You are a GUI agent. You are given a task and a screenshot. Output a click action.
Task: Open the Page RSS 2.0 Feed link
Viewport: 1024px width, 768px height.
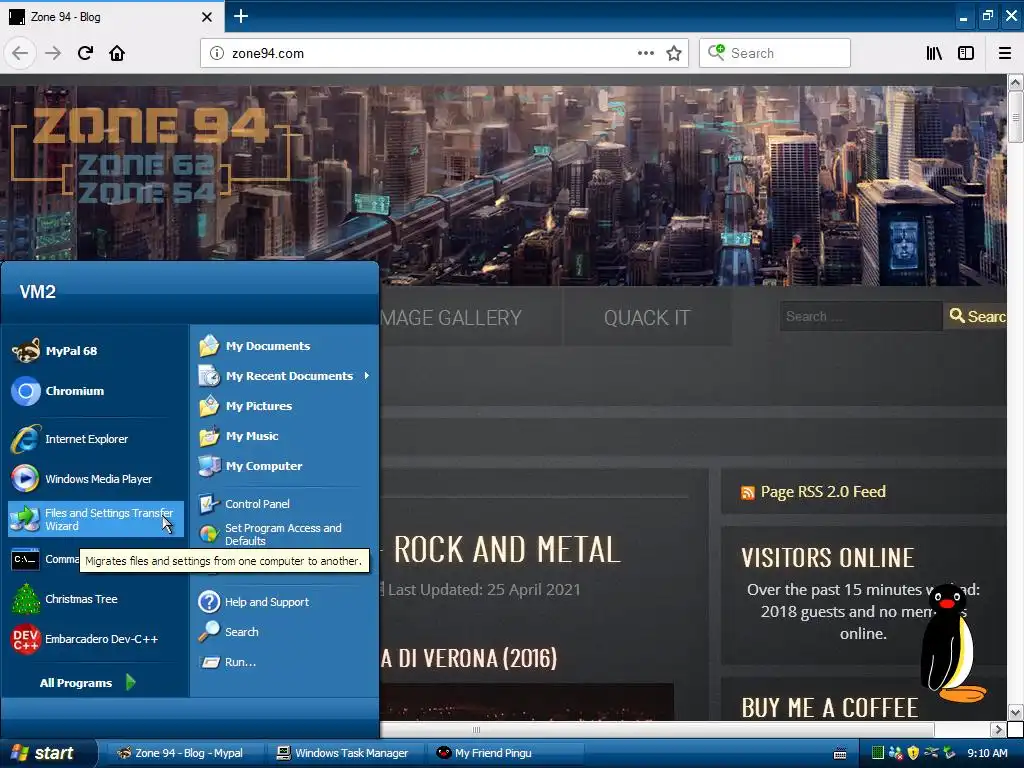[823, 492]
